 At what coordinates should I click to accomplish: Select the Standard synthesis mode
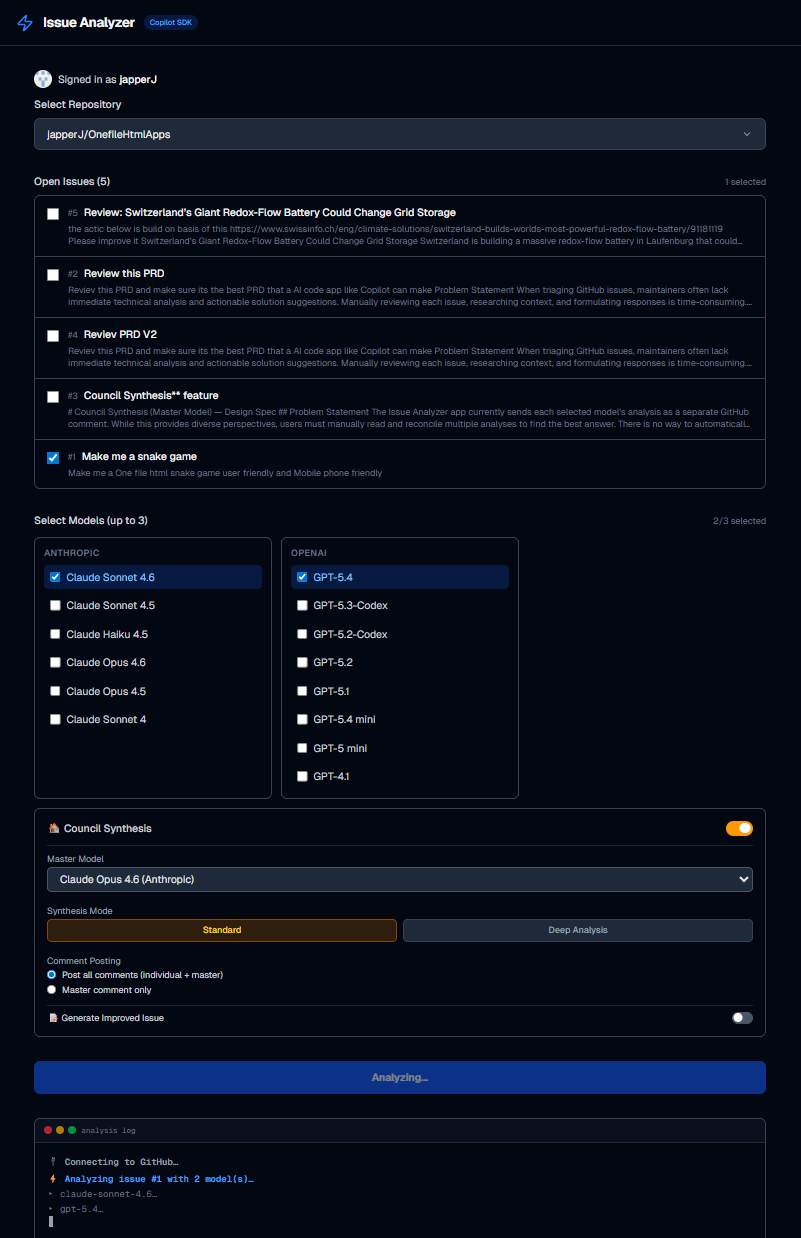(221, 929)
